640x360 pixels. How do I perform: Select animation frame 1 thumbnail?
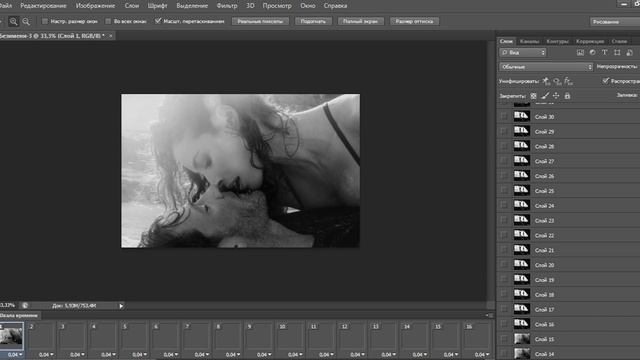pos(11,336)
